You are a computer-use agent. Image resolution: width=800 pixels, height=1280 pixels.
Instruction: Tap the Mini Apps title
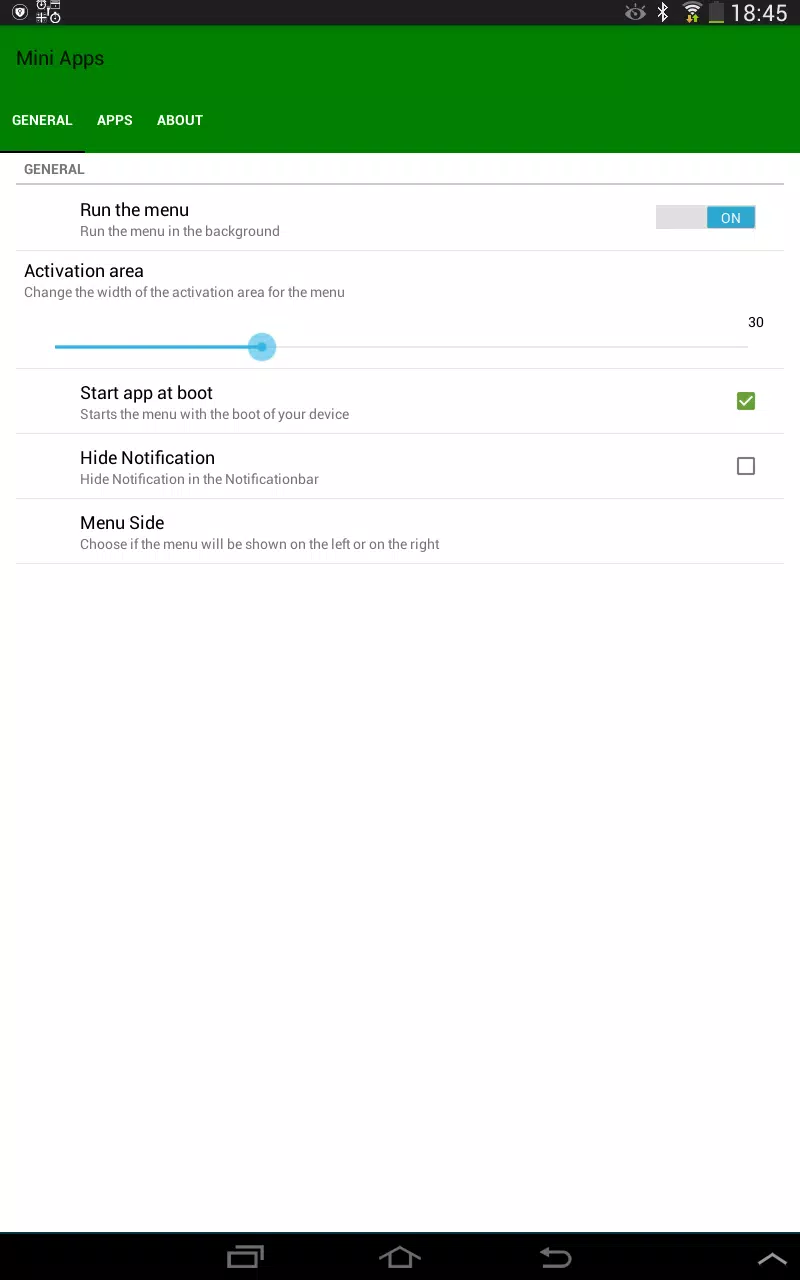click(x=60, y=58)
